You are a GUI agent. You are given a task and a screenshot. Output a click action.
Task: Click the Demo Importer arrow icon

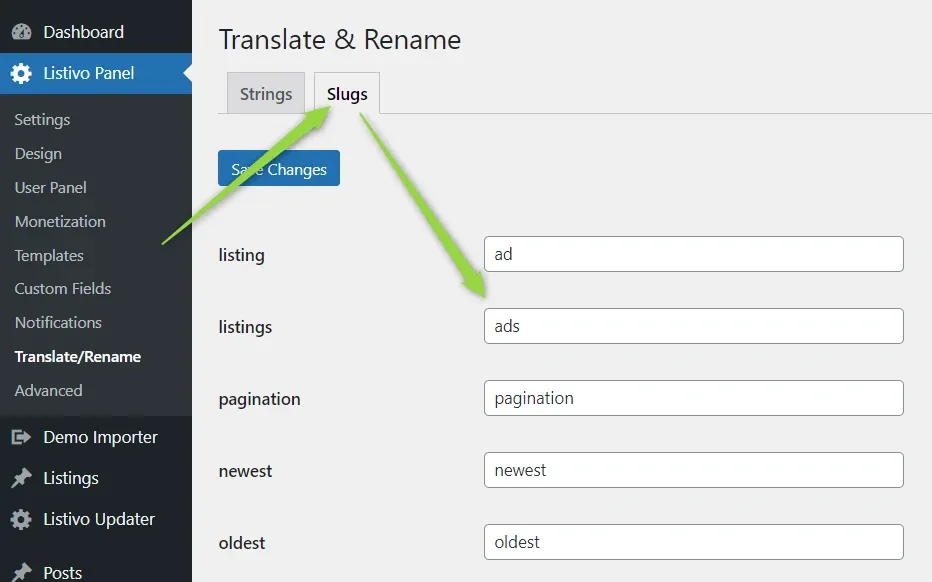tap(21, 438)
